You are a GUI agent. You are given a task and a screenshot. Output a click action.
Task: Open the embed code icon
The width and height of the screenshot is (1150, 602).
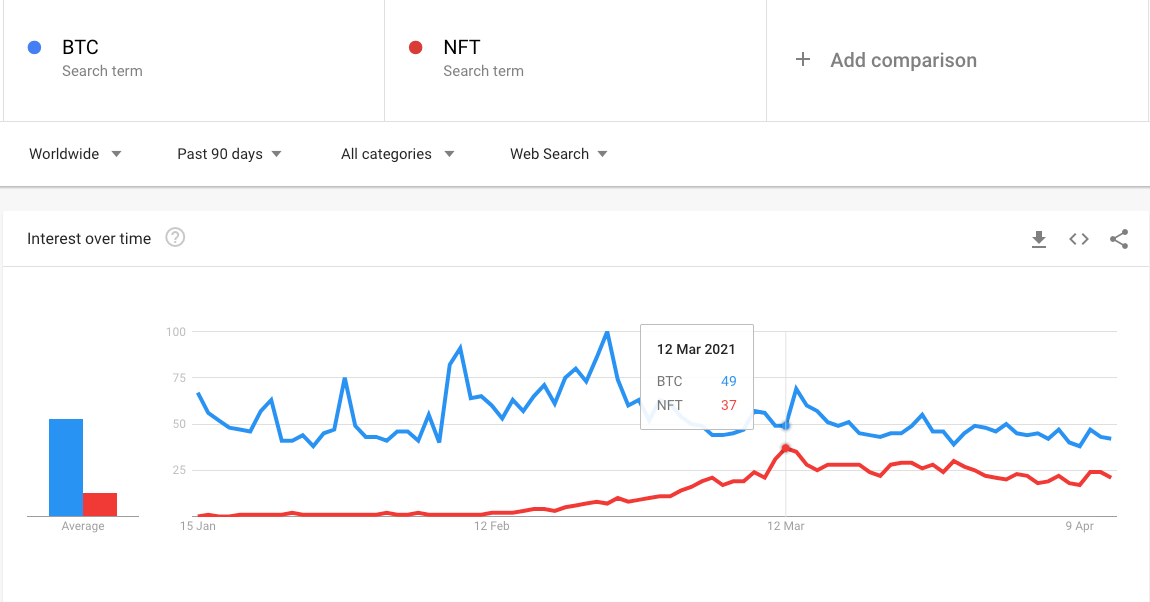[1079, 239]
